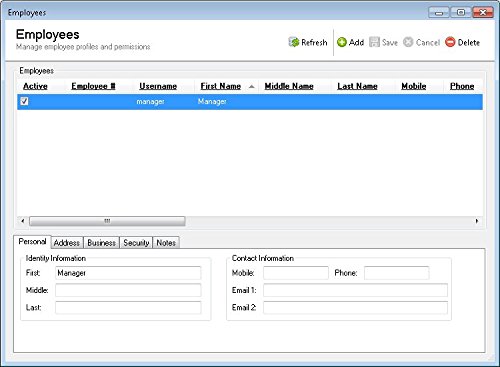
Task: Select the 'Manager' first name cell
Action: tap(212, 101)
